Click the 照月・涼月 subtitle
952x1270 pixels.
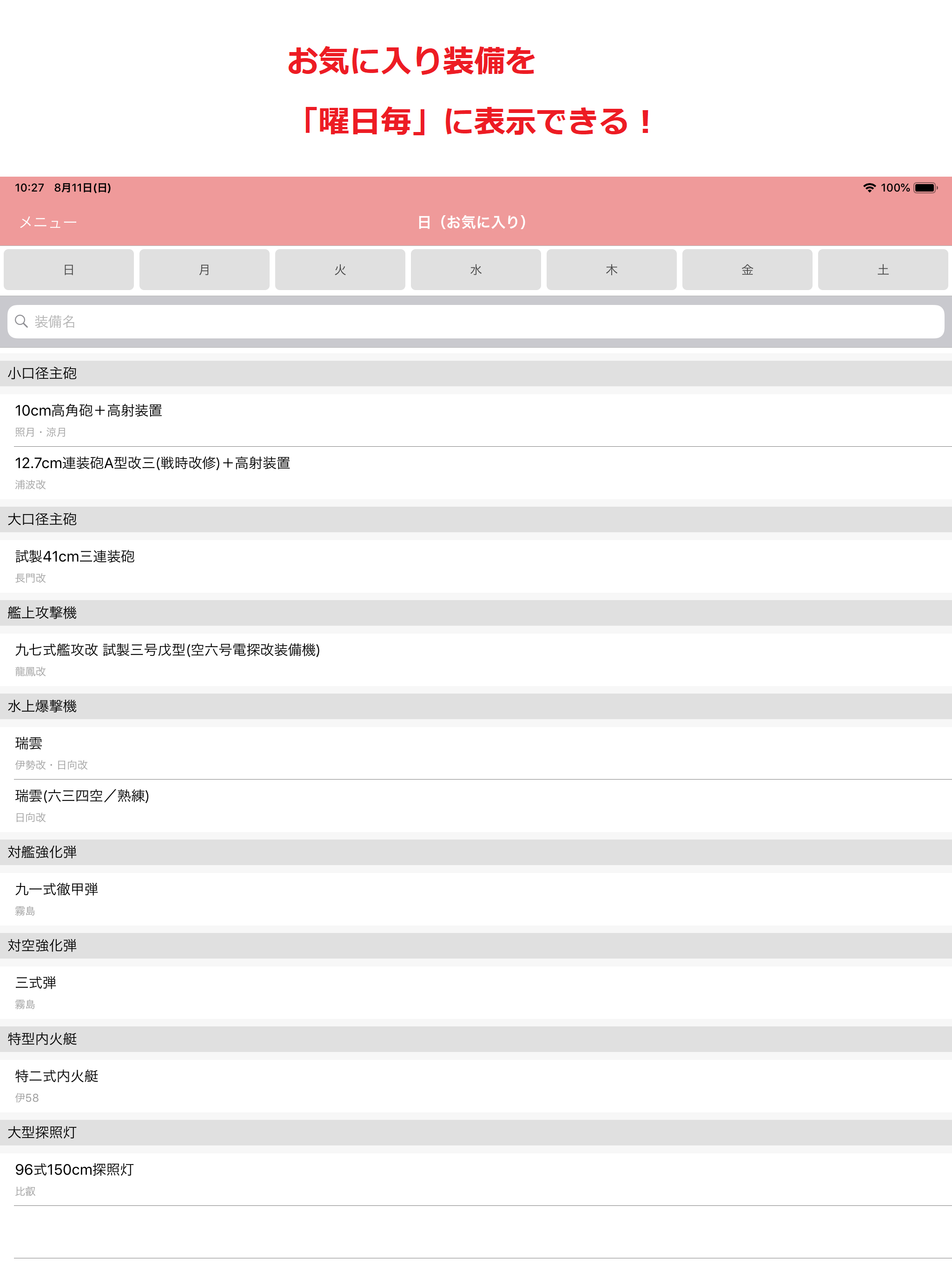(41, 432)
